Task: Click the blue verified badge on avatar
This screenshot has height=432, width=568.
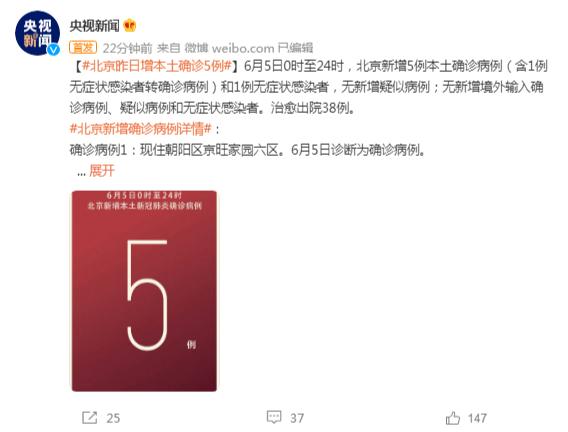Action: (x=54, y=49)
